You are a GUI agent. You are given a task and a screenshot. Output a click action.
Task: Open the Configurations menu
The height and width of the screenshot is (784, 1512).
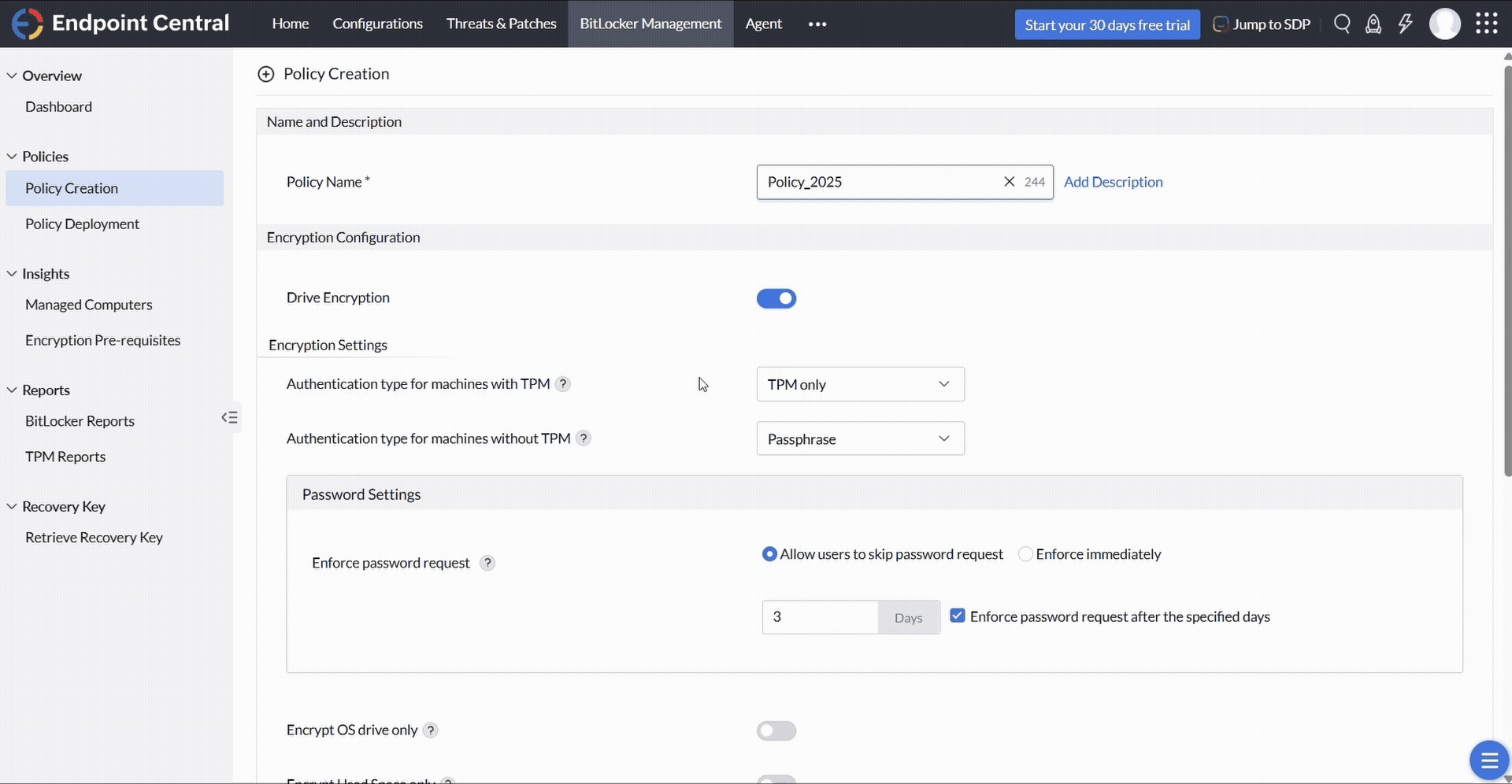coord(377,24)
